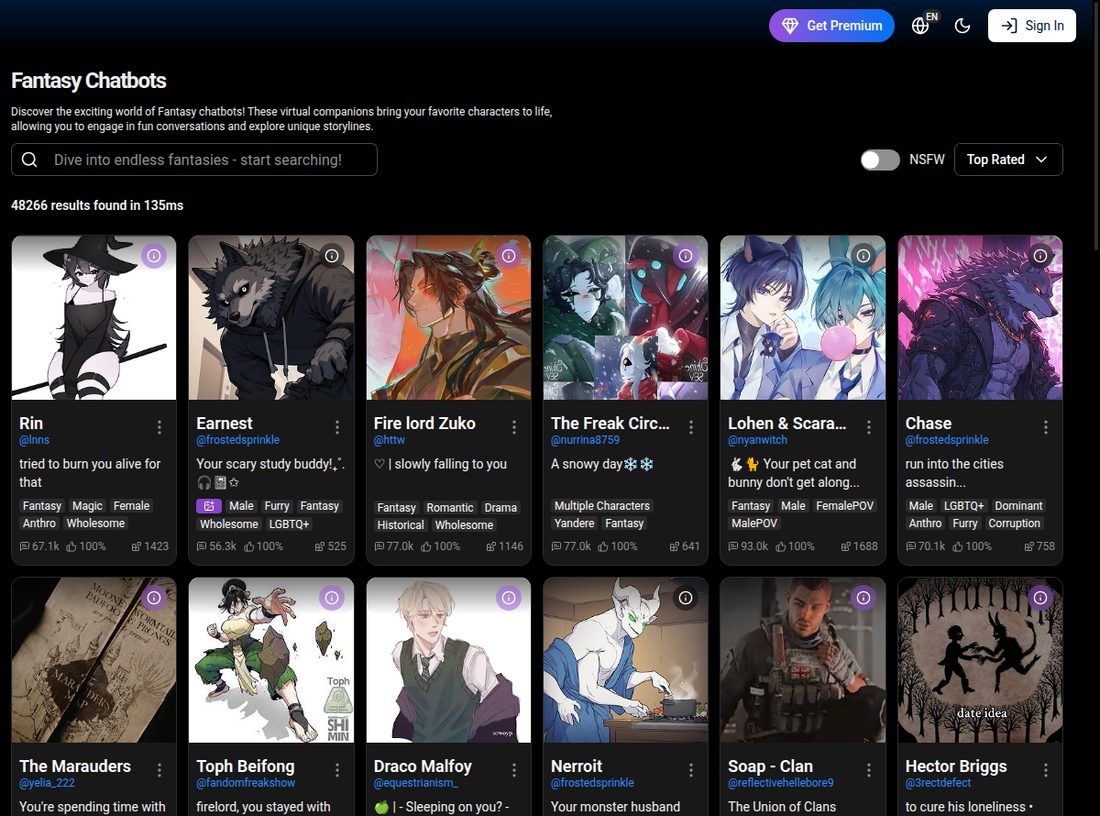The image size is (1100, 816).
Task: Open three-dot menu for Earnest
Action: 337,427
